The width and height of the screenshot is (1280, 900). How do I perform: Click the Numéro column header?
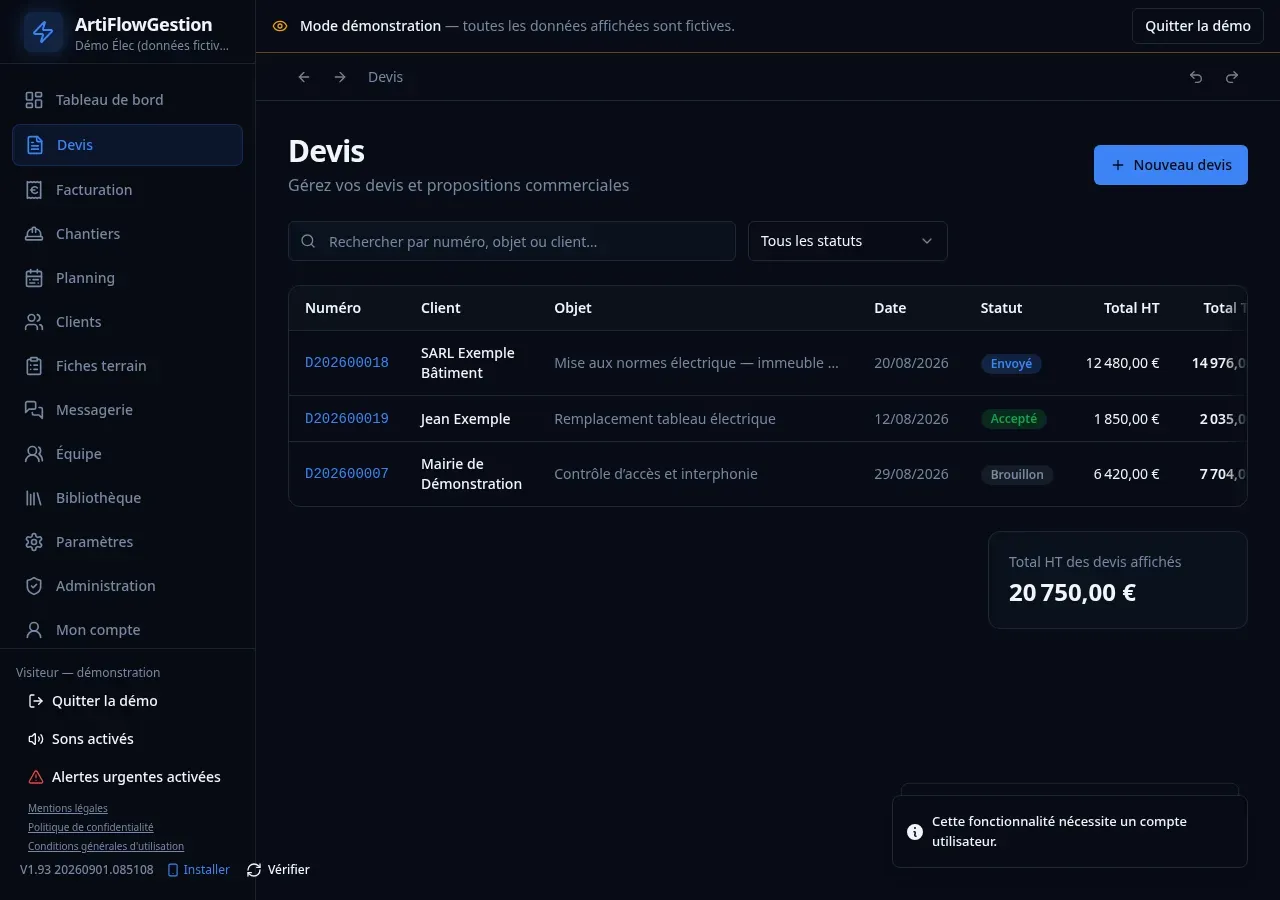(333, 308)
